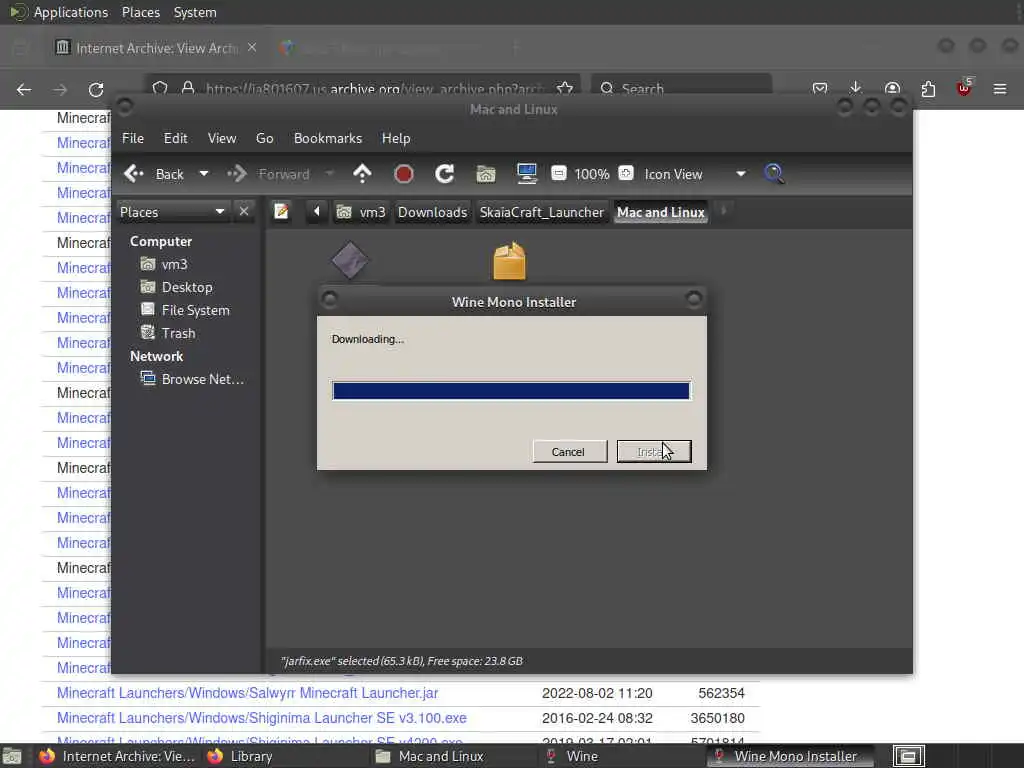This screenshot has width=1024, height=768.
Task: Reset zoom by clicking 100%
Action: (592, 174)
